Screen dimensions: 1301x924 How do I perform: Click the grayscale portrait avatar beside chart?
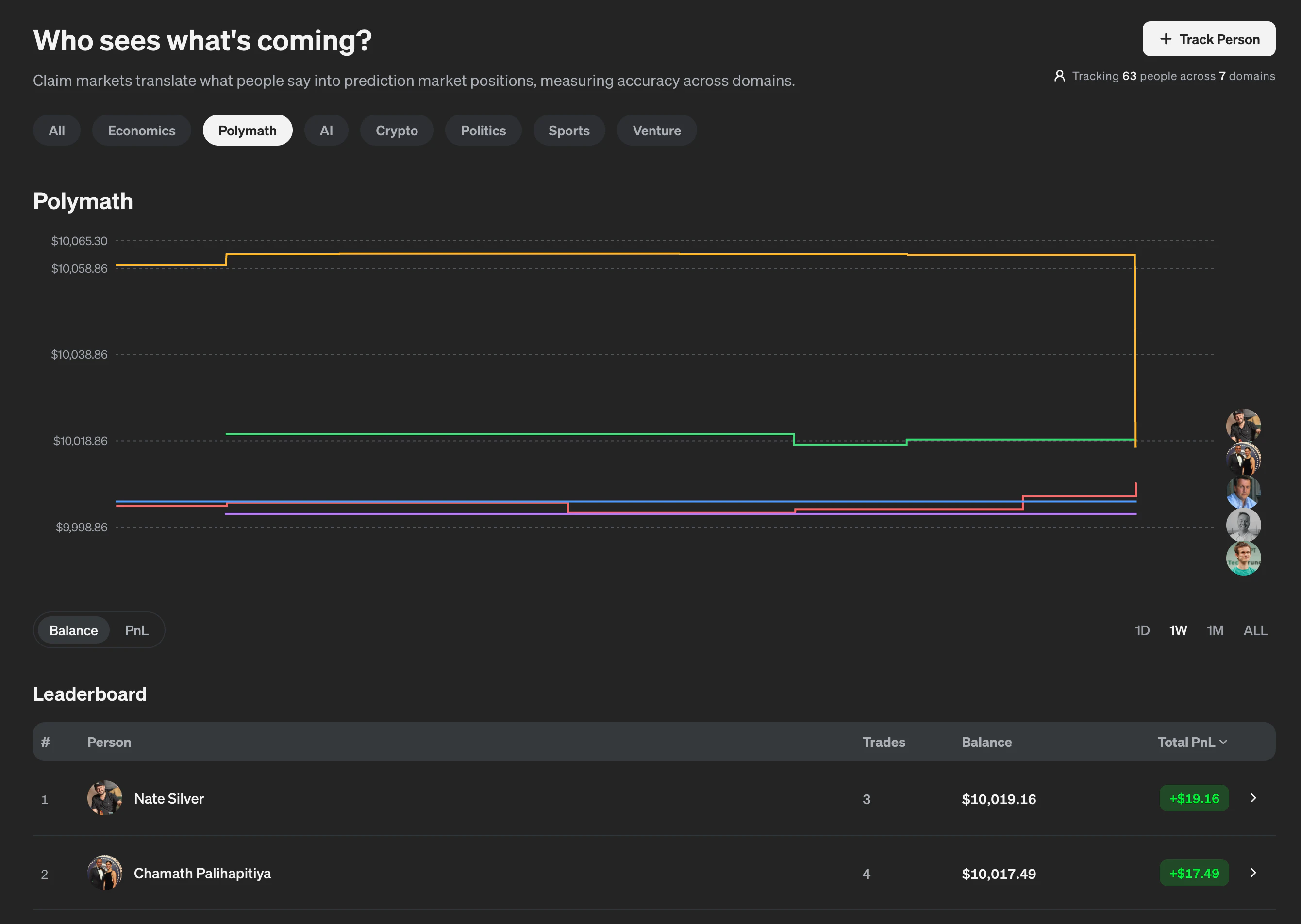click(1243, 525)
